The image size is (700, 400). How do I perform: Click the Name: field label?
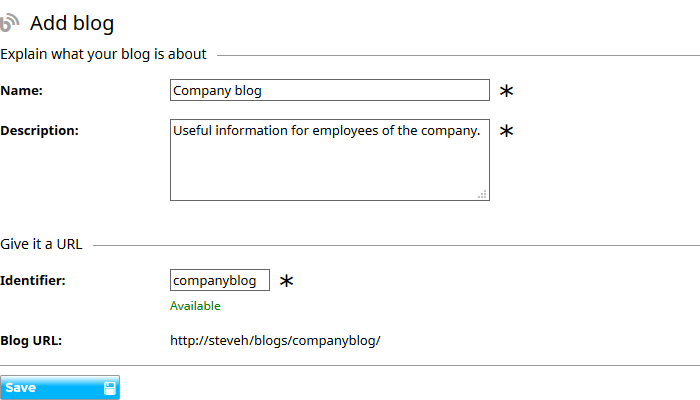(21, 91)
